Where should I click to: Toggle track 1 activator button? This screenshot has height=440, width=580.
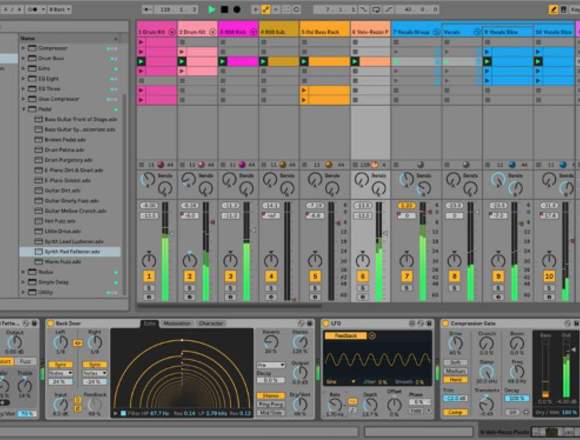click(149, 276)
